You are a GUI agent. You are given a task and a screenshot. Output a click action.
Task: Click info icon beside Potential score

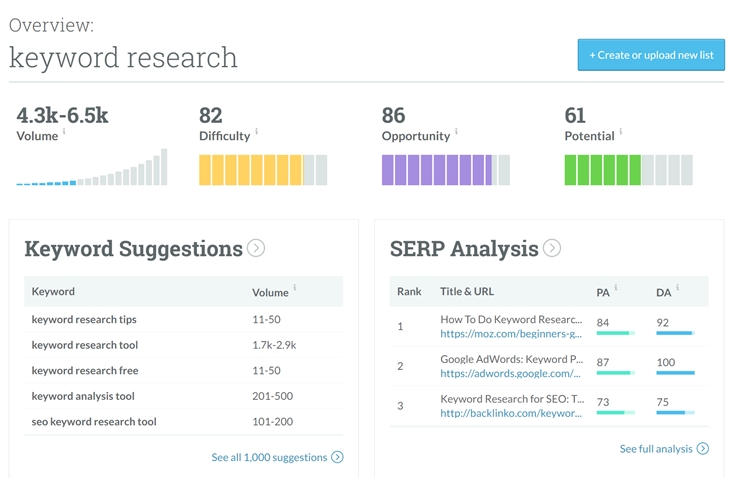[621, 132]
